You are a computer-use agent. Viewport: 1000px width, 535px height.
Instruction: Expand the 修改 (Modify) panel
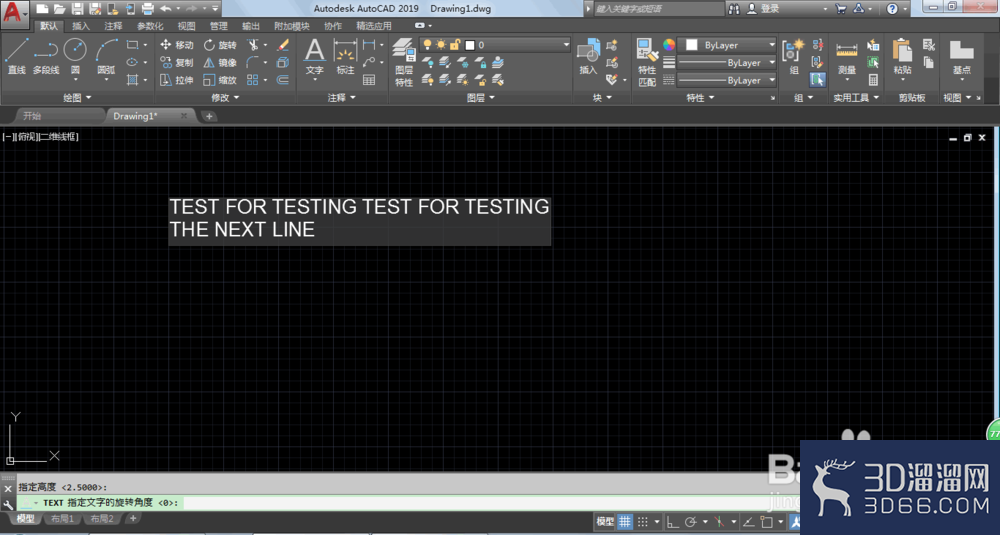(x=225, y=98)
